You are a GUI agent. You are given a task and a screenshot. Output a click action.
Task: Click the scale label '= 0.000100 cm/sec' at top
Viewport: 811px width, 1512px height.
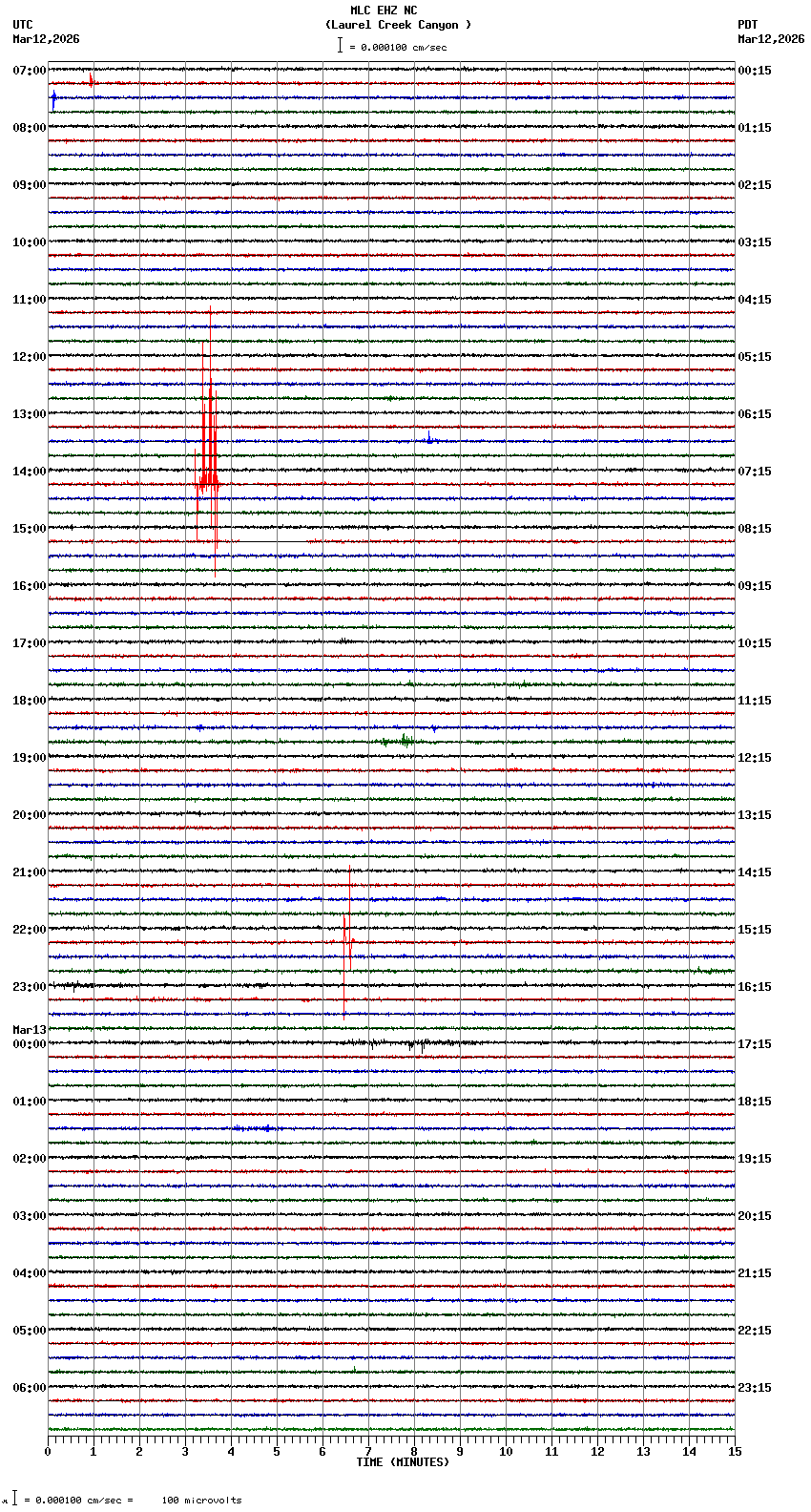(398, 47)
